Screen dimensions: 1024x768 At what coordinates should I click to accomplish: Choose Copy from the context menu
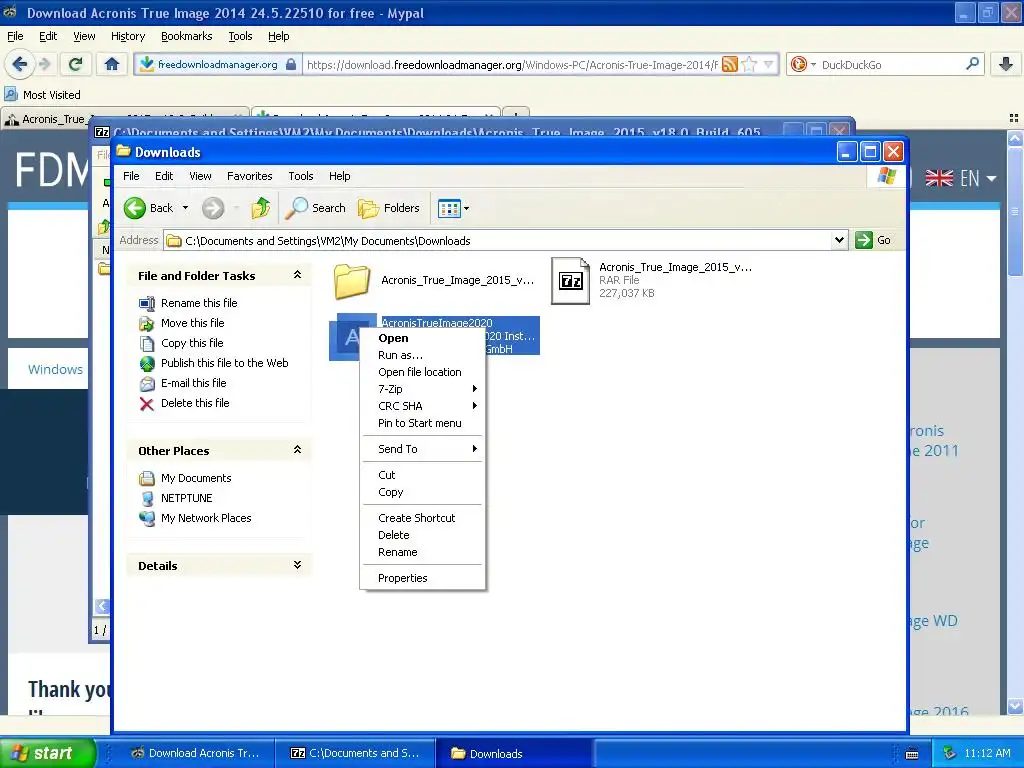click(422, 492)
